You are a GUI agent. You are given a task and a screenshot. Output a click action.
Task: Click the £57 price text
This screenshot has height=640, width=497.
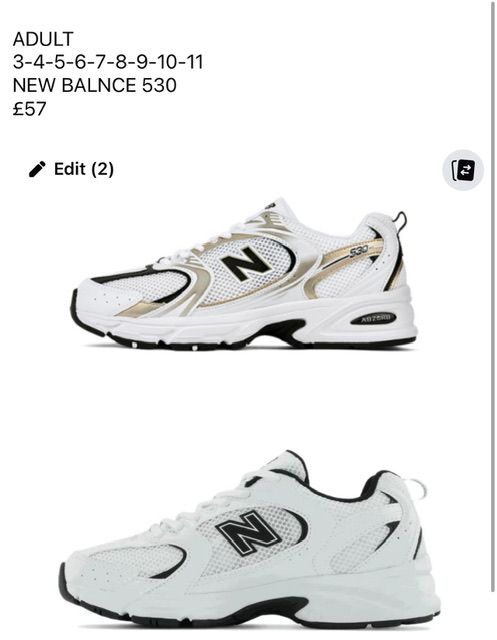pos(29,109)
